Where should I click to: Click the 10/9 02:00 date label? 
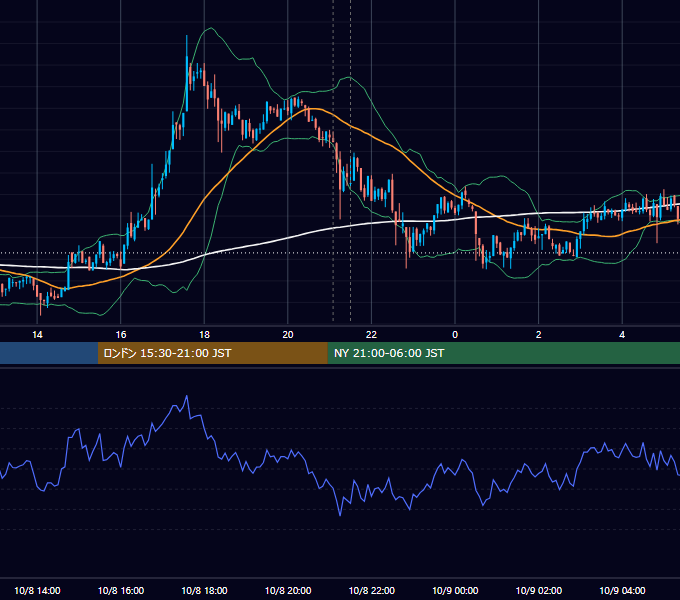tap(539, 591)
